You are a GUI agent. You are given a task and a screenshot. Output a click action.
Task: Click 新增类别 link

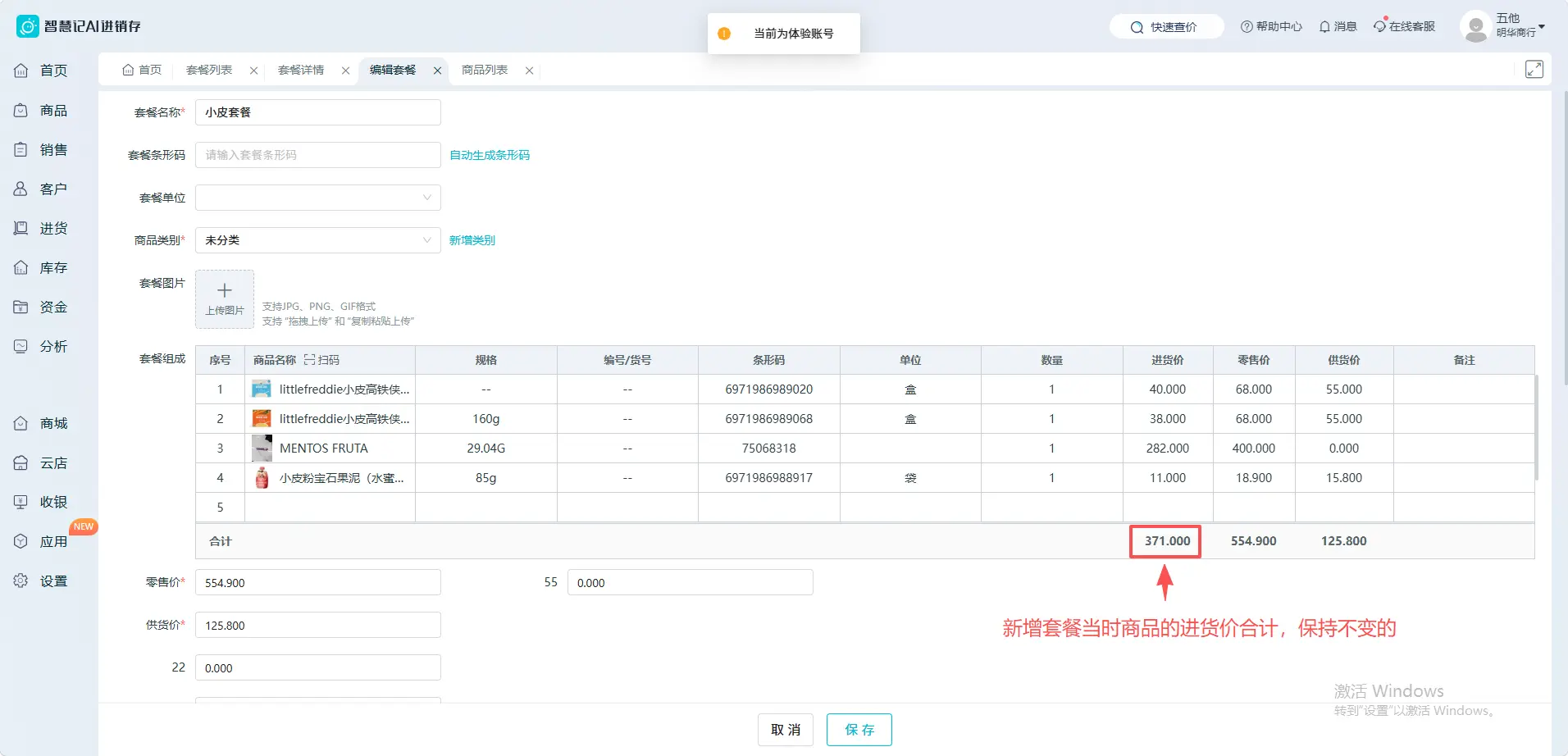pyautogui.click(x=472, y=240)
